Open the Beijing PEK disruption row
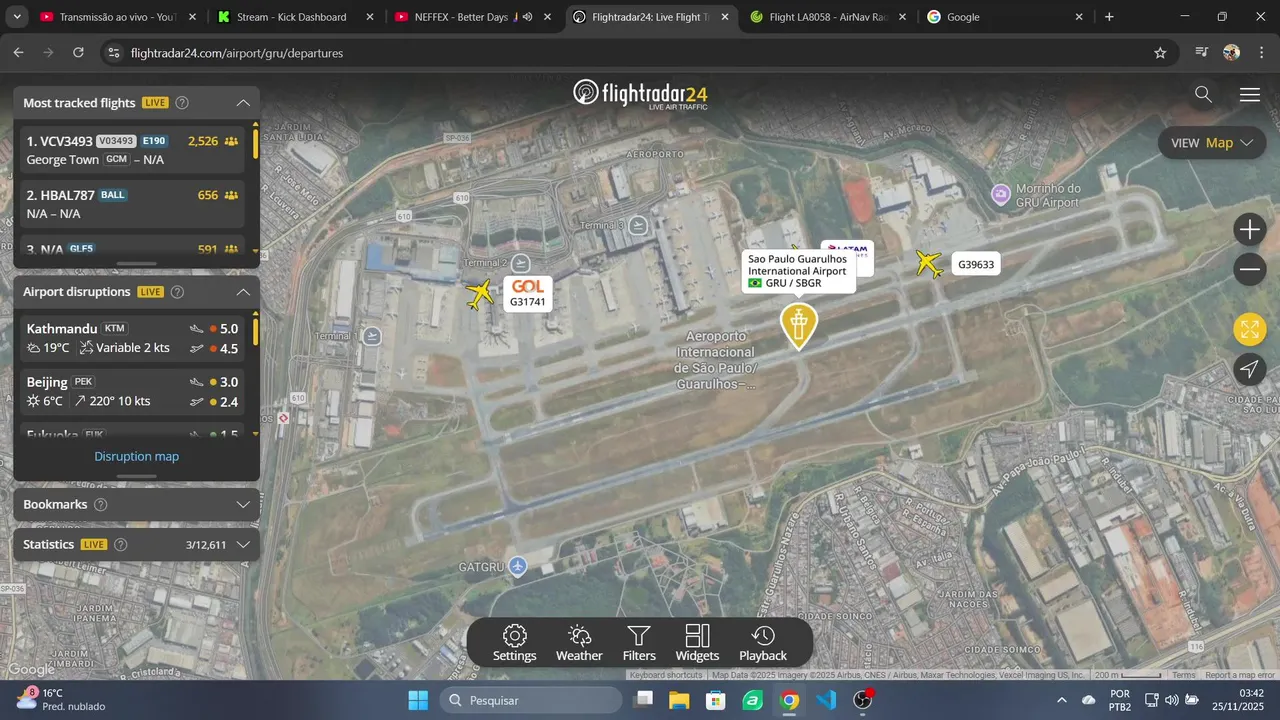1280x720 pixels. tap(133, 392)
